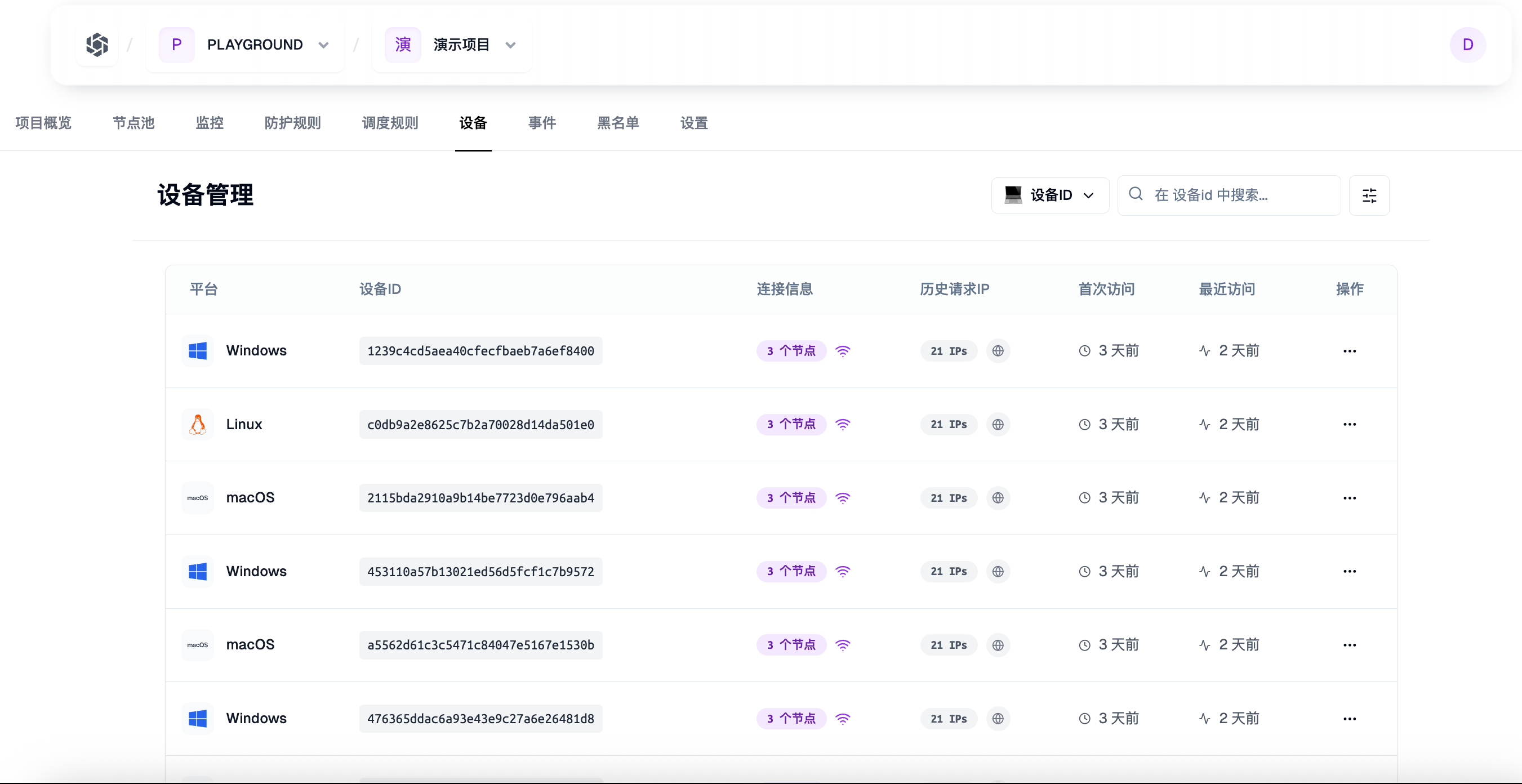Open the filter settings sliders icon
This screenshot has width=1522, height=784.
[x=1369, y=195]
